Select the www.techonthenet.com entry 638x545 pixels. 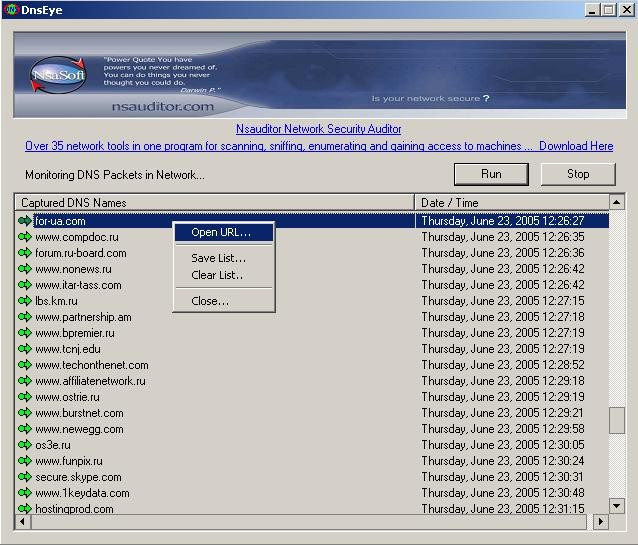click(92, 365)
